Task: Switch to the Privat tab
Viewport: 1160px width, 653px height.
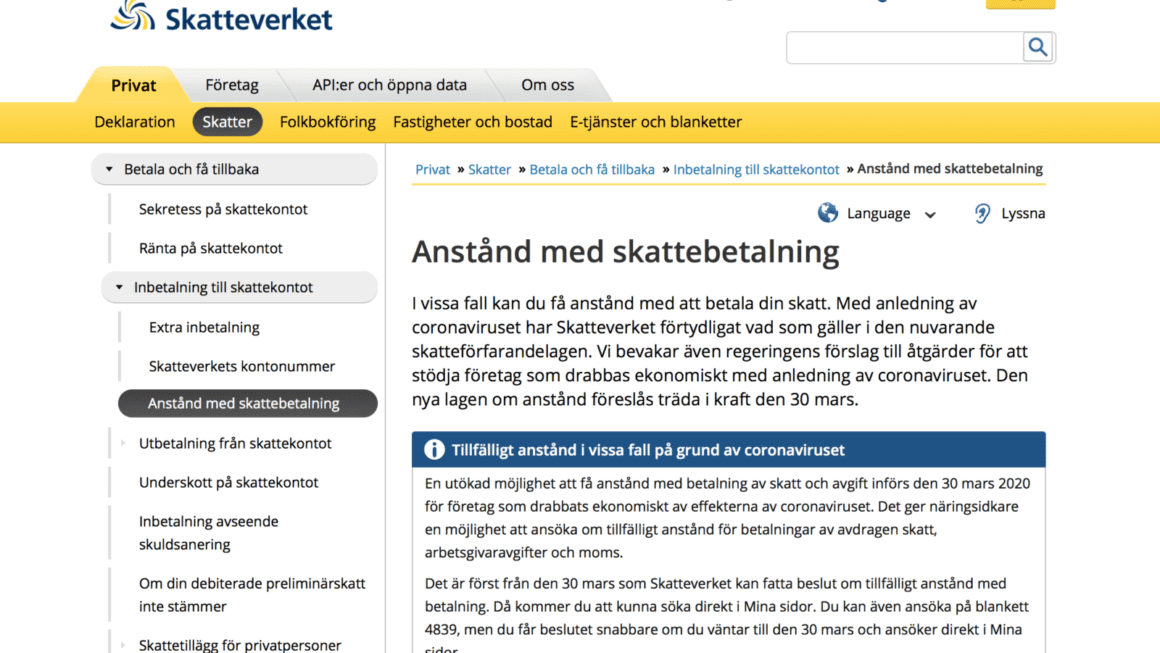Action: click(x=133, y=85)
